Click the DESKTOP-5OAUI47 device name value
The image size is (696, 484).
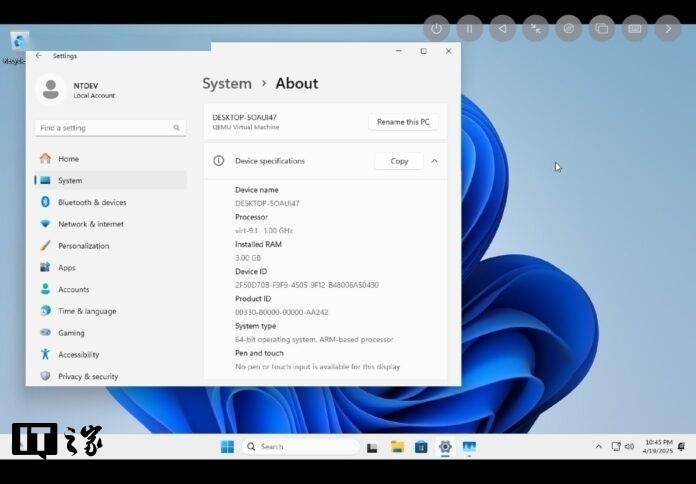coord(267,203)
